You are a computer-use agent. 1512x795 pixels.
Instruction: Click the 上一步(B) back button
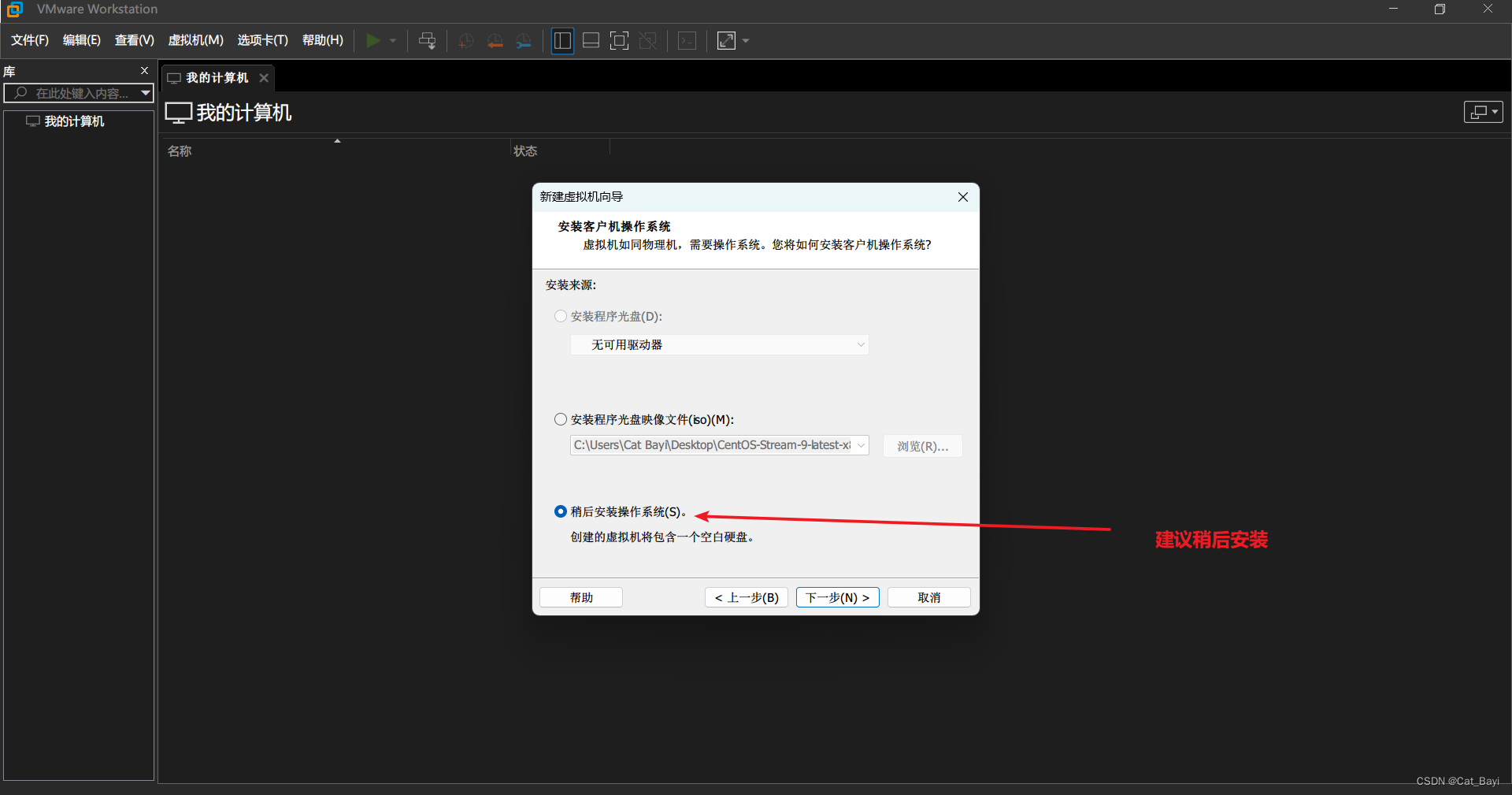(x=747, y=597)
